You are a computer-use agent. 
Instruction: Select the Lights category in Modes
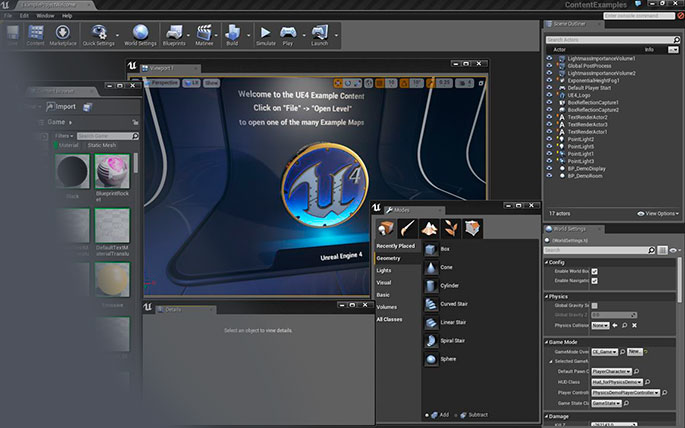384,271
